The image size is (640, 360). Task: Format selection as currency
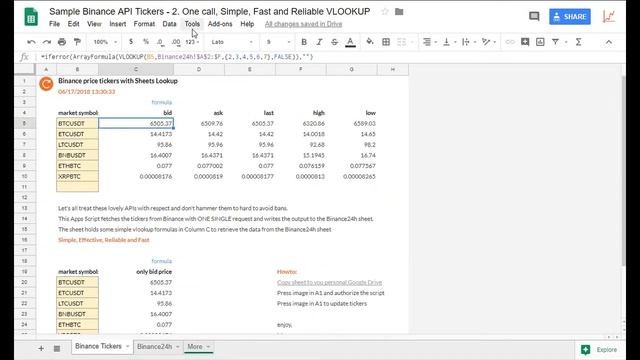pos(131,42)
